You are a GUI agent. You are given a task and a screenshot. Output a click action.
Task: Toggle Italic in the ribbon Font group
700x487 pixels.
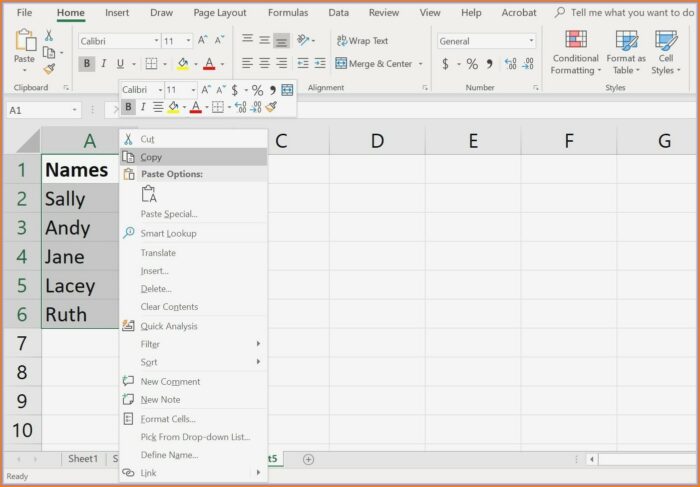pyautogui.click(x=104, y=64)
